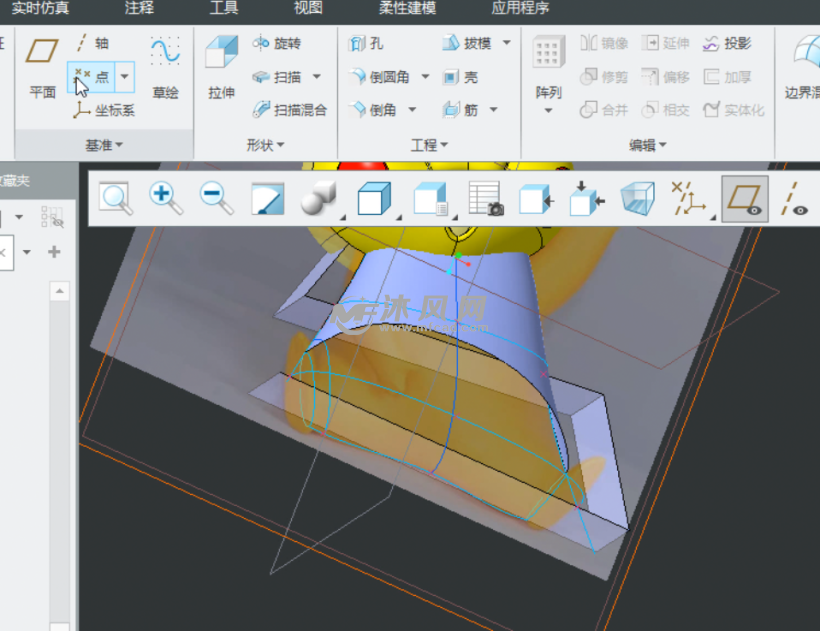Open the 点 tool dropdown arrow

point(124,77)
